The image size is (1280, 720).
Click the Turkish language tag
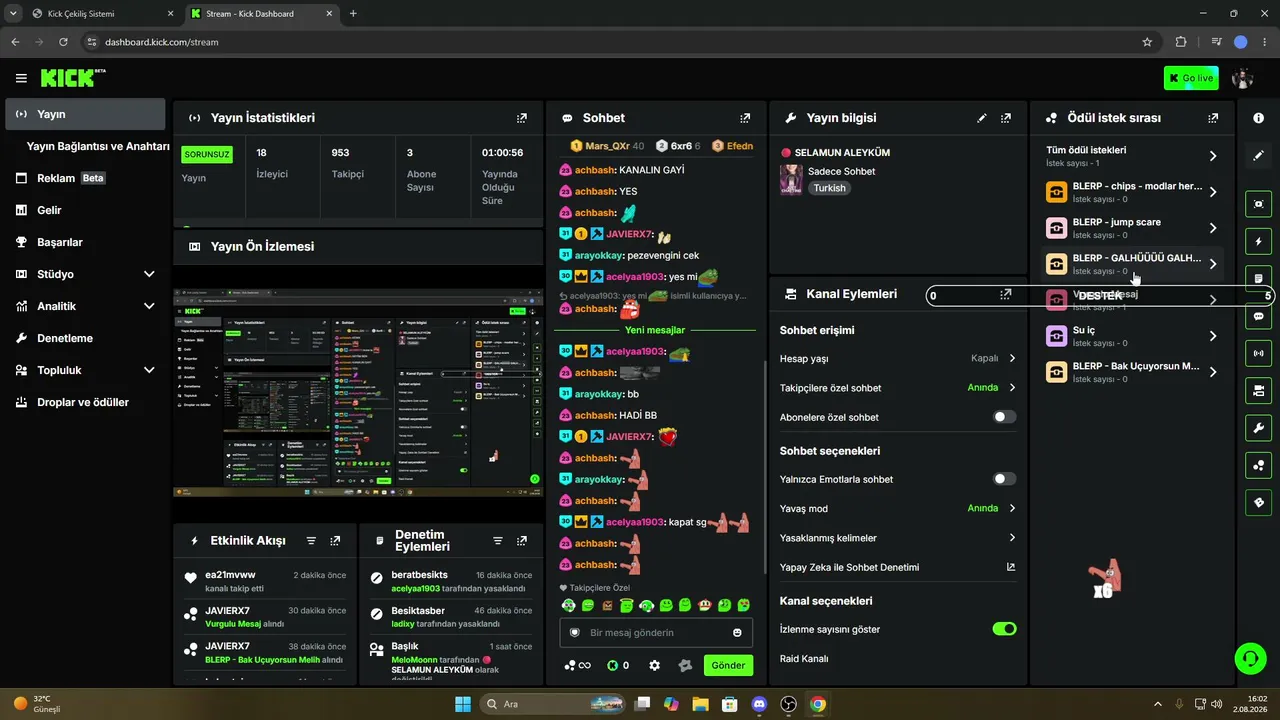(829, 188)
